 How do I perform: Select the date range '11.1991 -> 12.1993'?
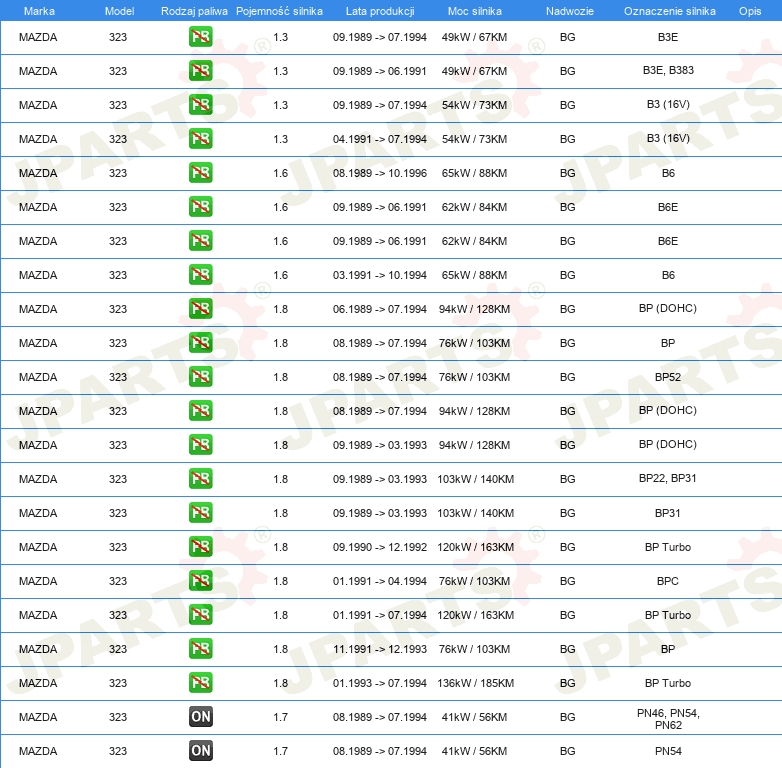pos(380,649)
